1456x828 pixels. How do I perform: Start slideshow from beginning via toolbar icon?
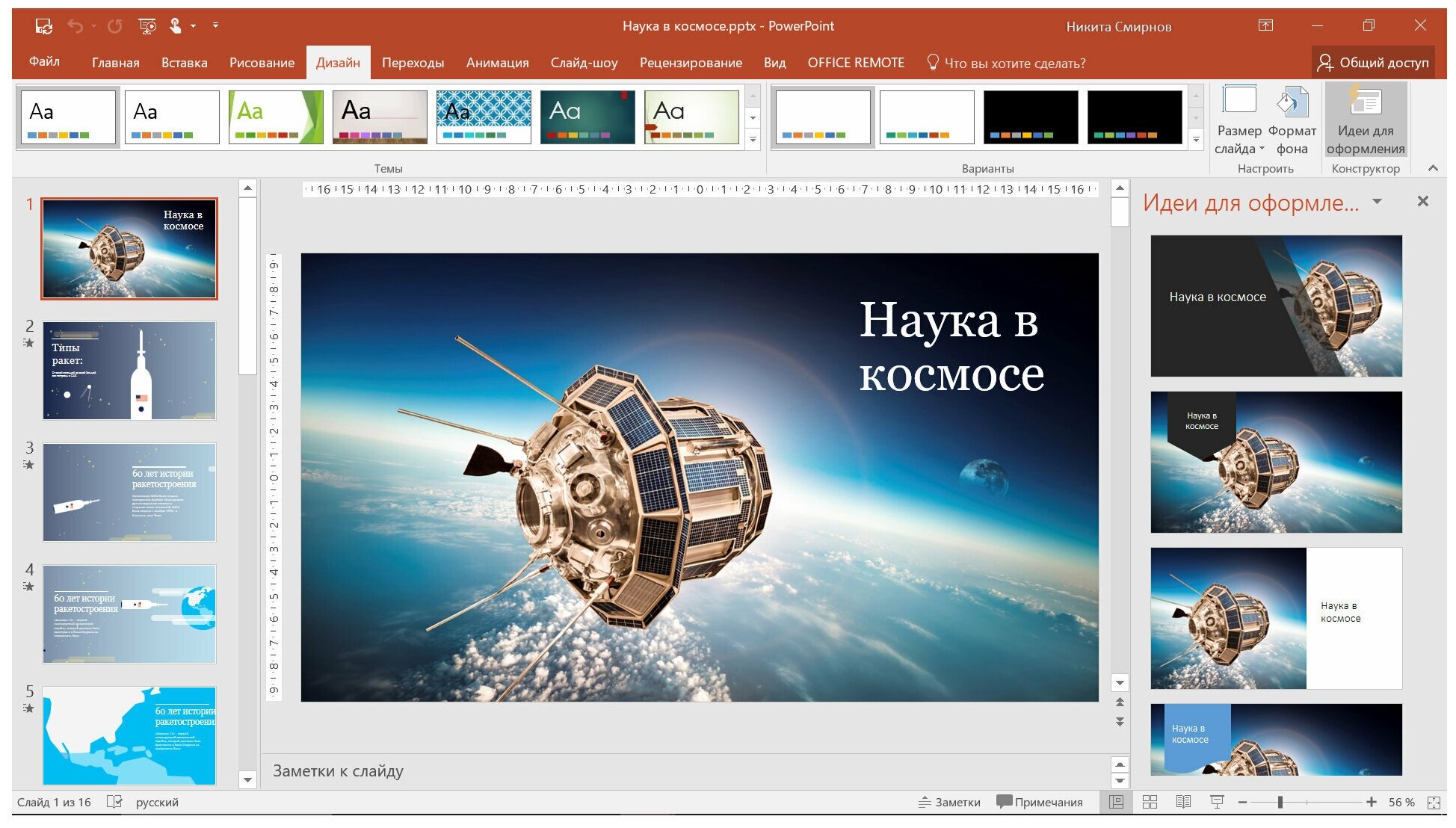tap(147, 26)
